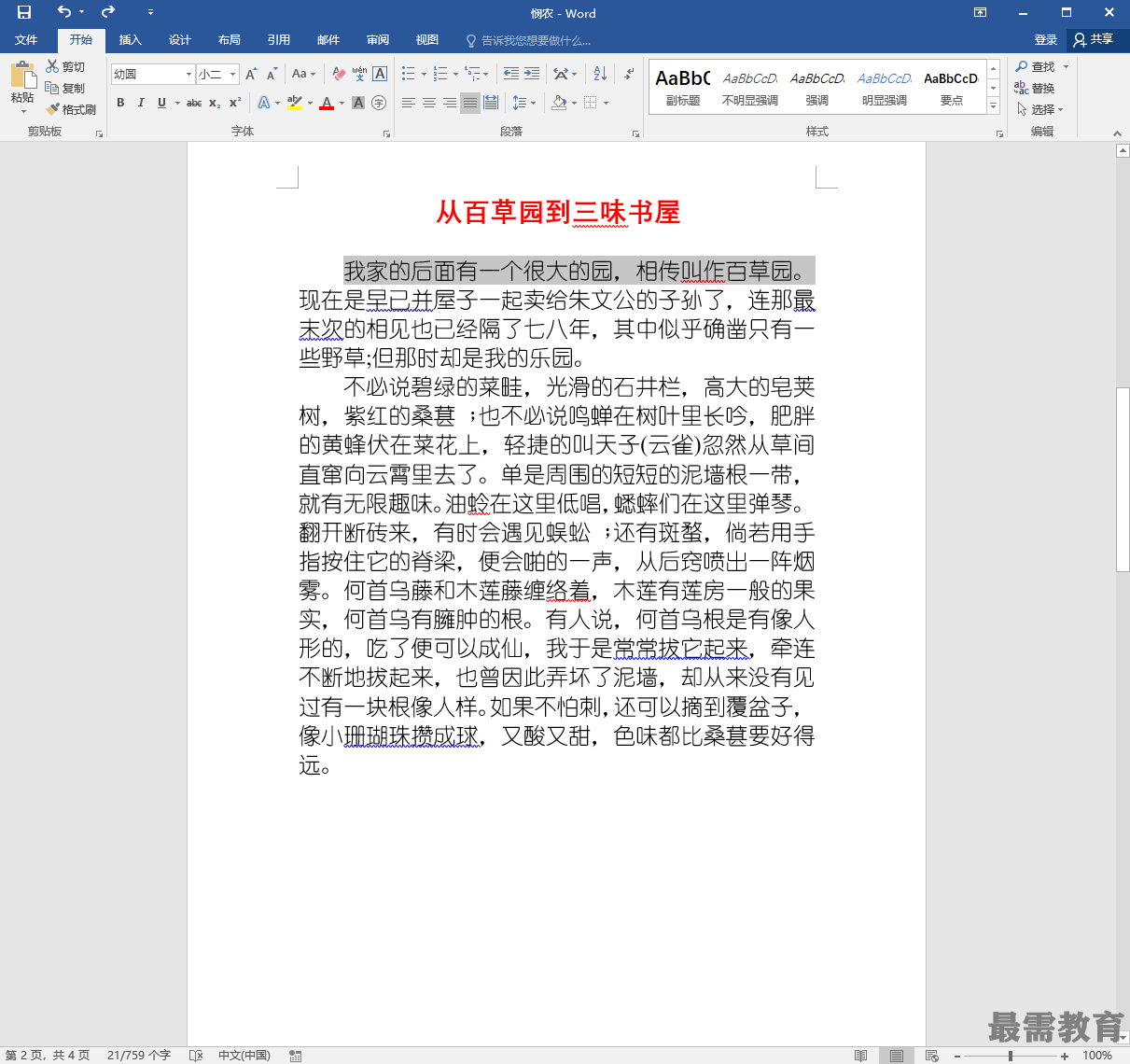Open the line spacing dropdown
Screen dimensions: 1130x1064
point(524,103)
